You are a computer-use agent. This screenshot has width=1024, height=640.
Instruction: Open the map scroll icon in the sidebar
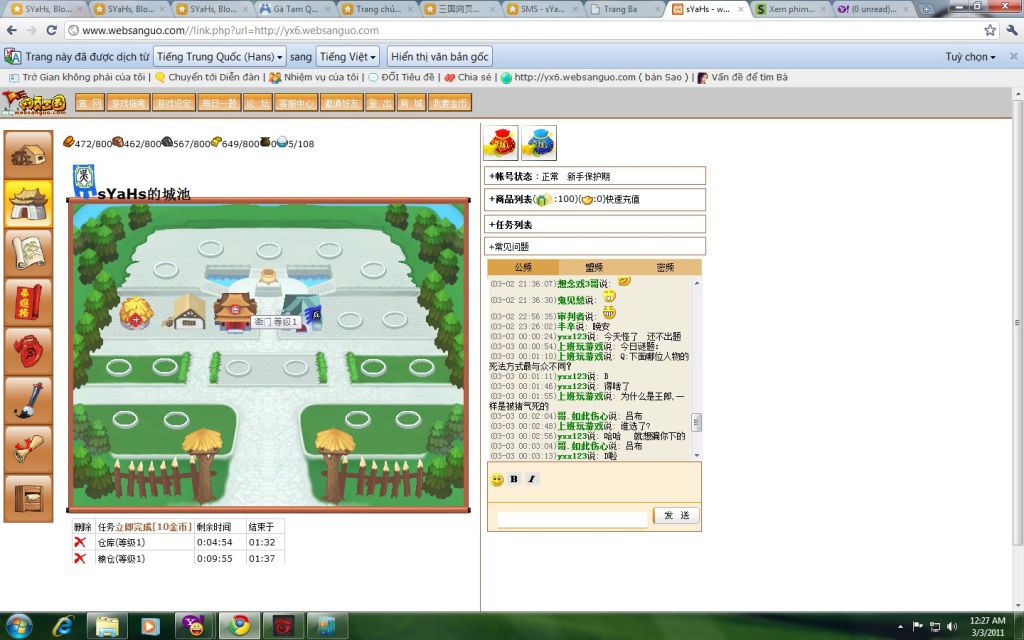pos(28,253)
